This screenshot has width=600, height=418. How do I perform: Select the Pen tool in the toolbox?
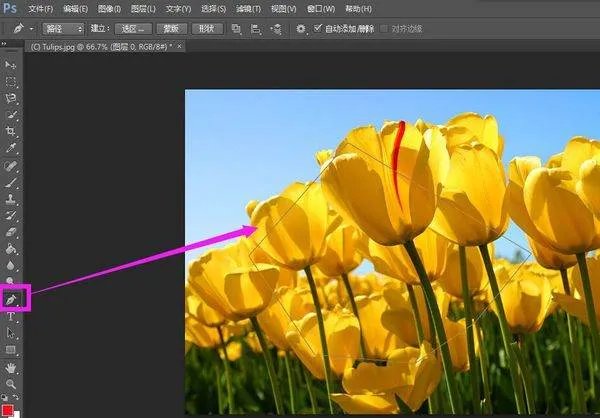point(12,298)
